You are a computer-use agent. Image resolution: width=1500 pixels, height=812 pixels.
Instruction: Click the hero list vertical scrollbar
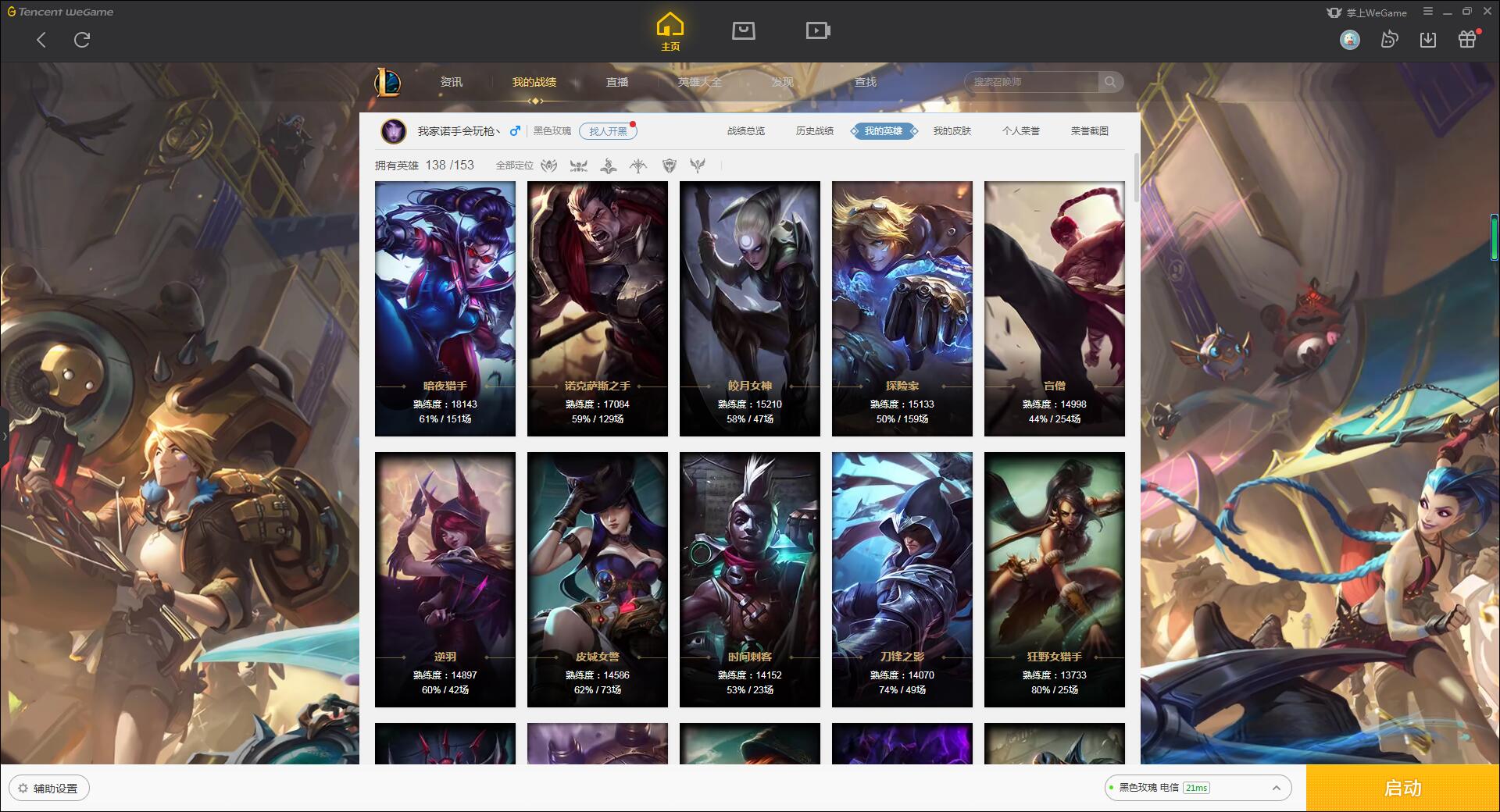(x=1136, y=178)
